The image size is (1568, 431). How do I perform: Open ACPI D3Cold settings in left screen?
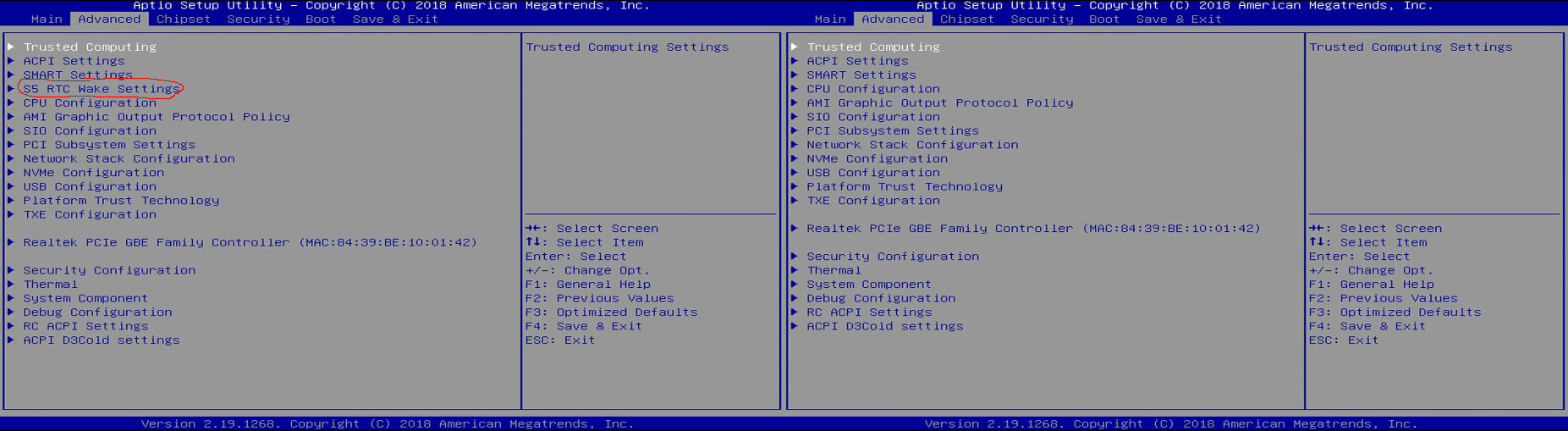(102, 340)
